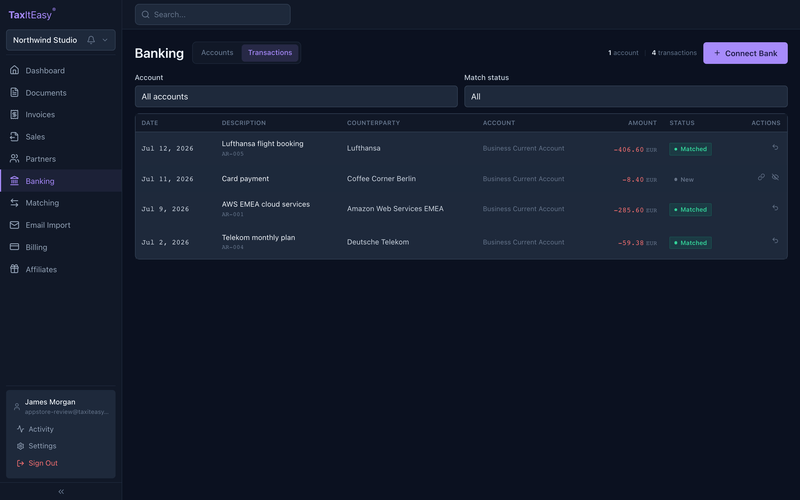Click the Affiliates gift icon
The height and width of the screenshot is (500, 800).
click(x=14, y=269)
